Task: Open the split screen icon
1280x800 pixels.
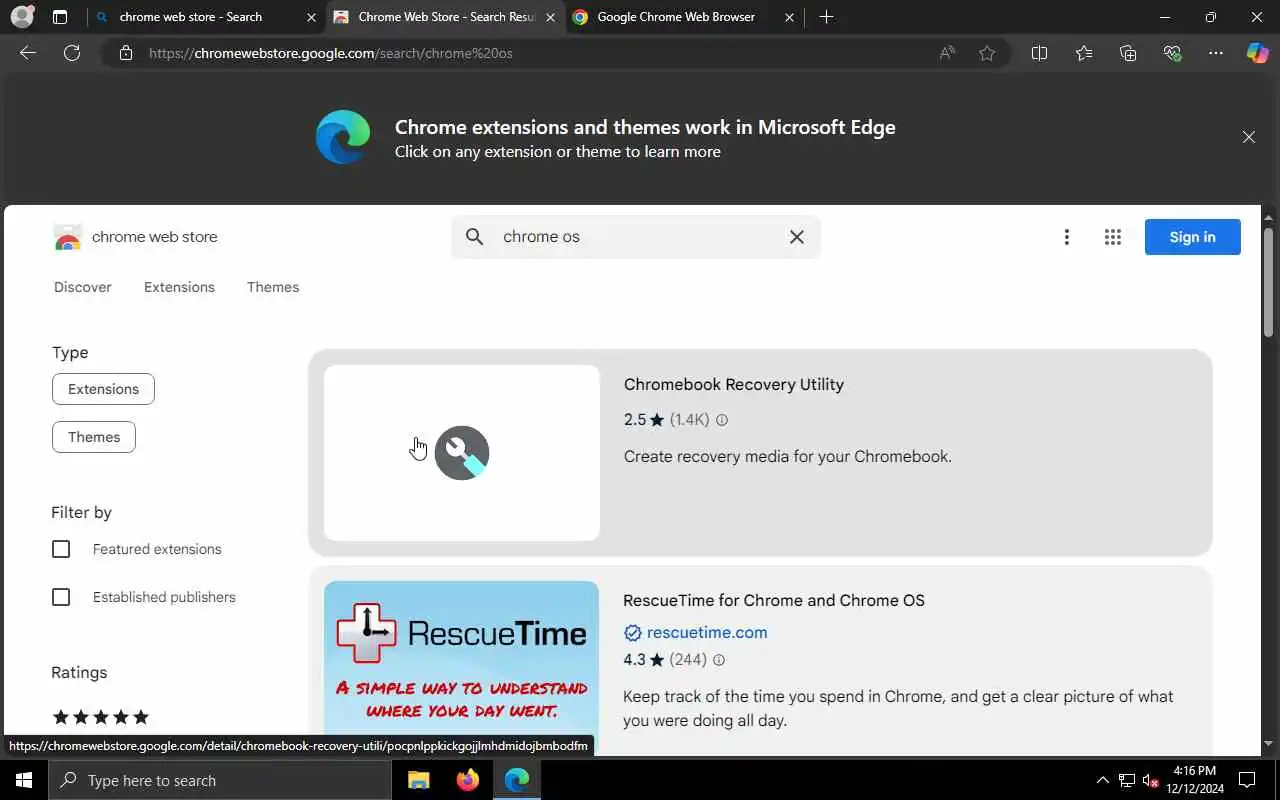Action: [x=1039, y=53]
